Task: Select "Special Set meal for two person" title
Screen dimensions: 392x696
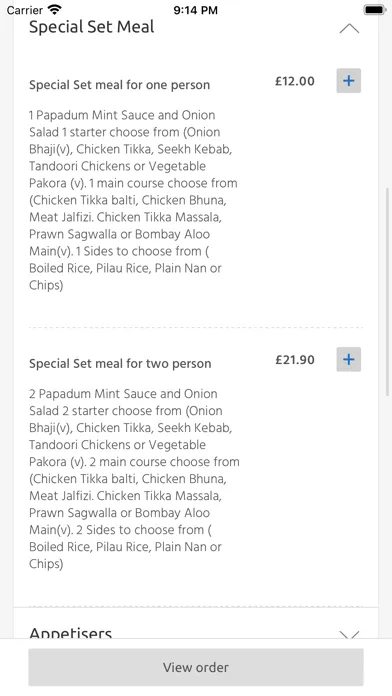Action: (120, 364)
